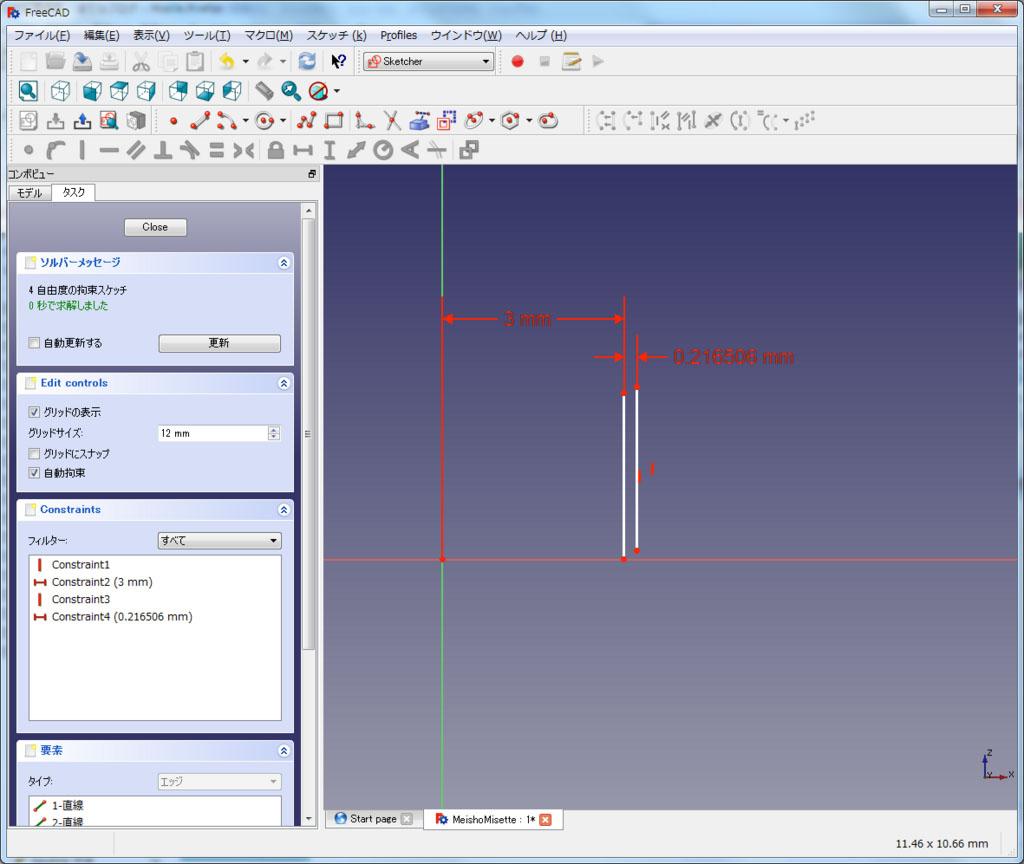
Task: Apply the equality constraint icon
Action: pyautogui.click(x=217, y=151)
